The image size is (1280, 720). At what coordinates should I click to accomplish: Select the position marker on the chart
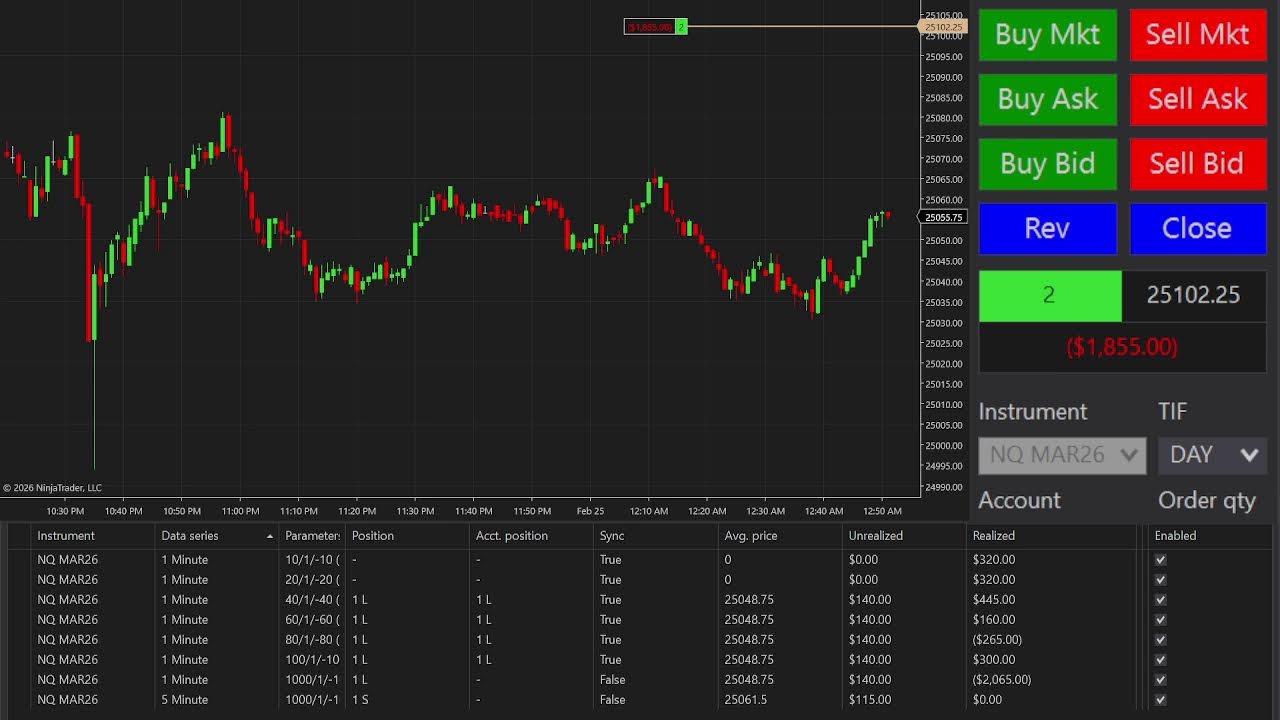coord(656,27)
